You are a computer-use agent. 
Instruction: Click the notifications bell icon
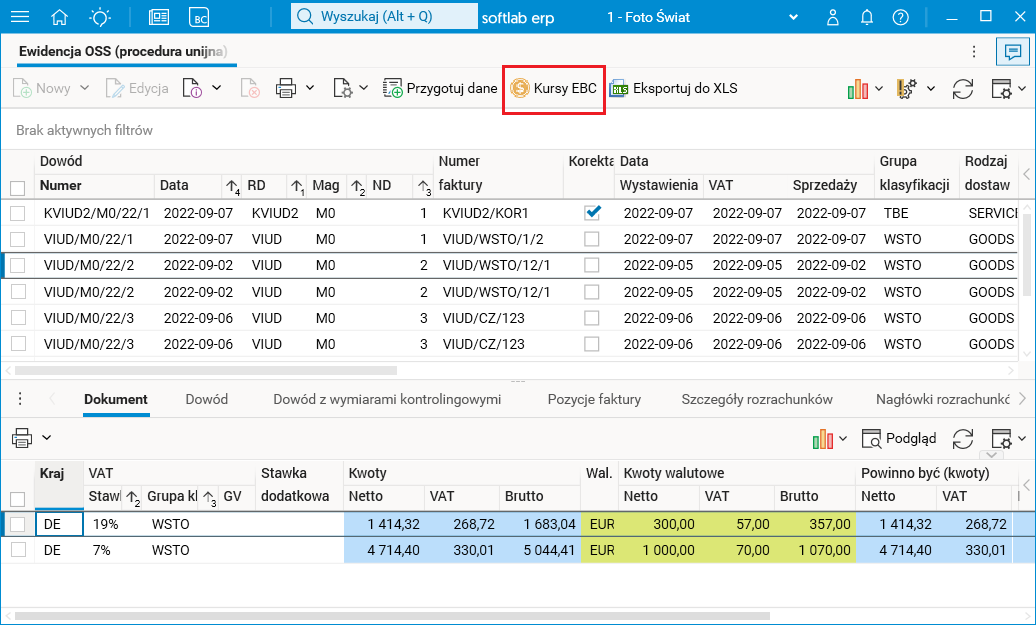(866, 17)
